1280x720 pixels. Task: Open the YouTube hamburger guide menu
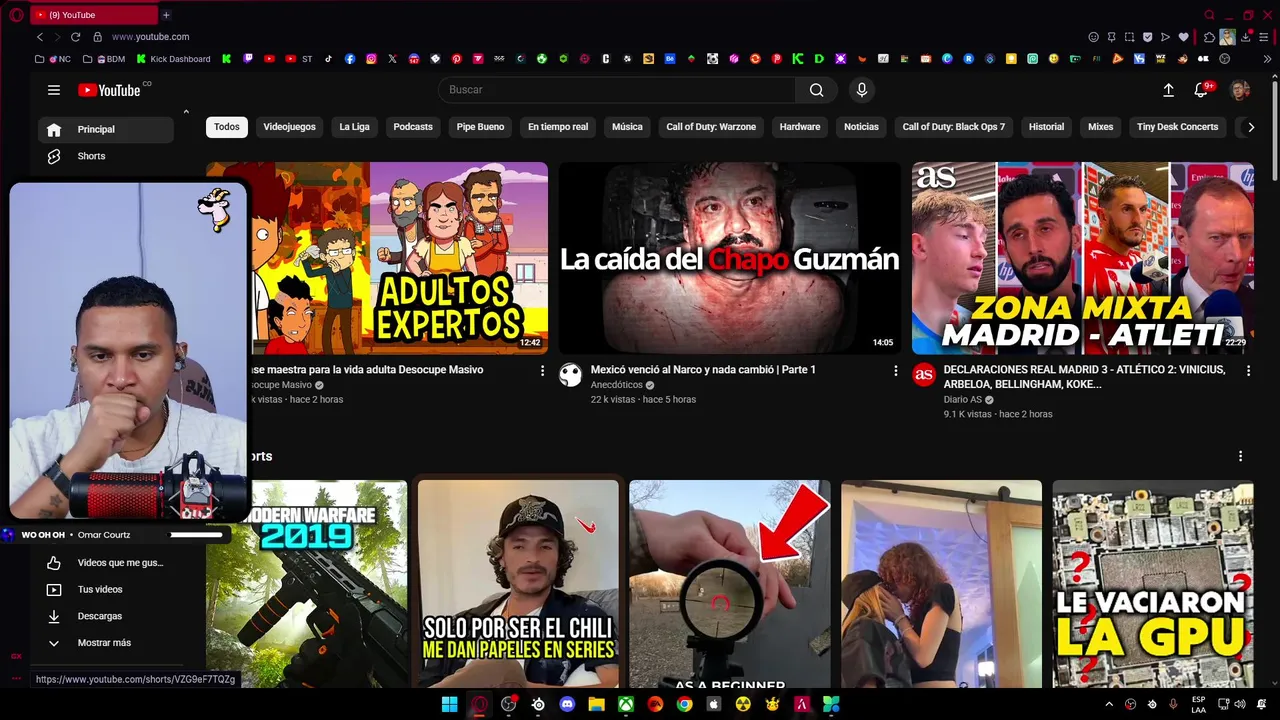[x=54, y=90]
